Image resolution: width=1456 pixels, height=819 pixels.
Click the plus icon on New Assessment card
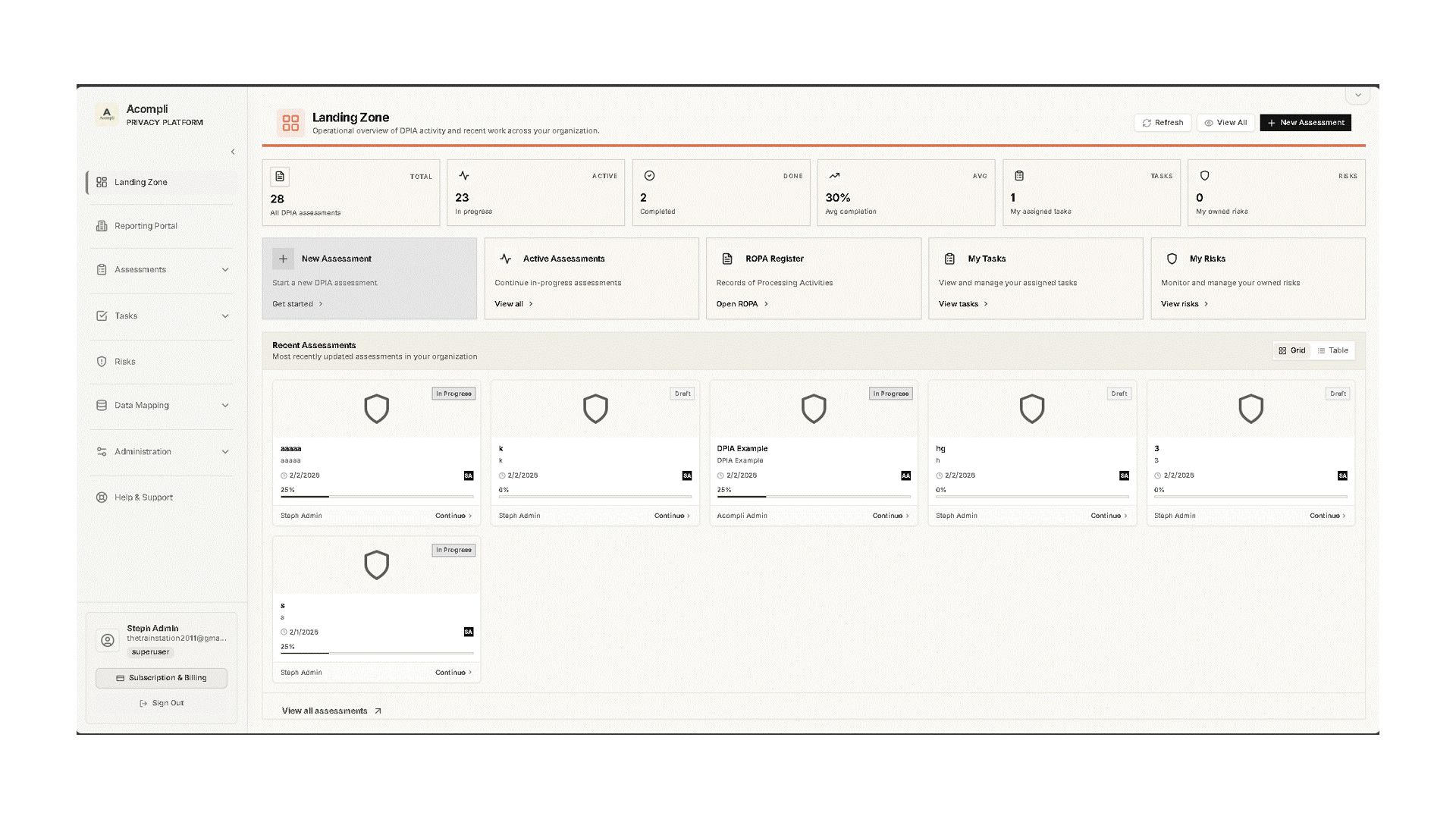[283, 259]
